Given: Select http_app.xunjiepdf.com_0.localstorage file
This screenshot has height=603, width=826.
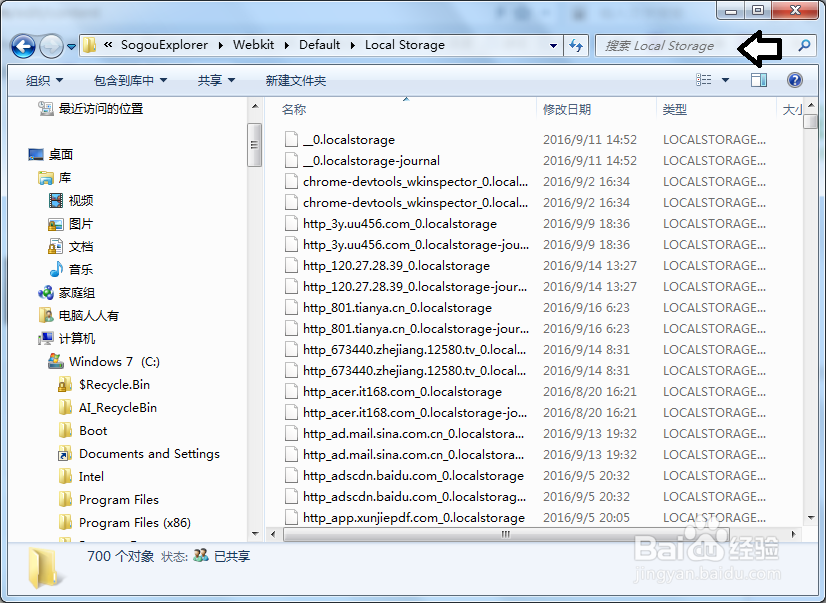Looking at the screenshot, I should [414, 518].
